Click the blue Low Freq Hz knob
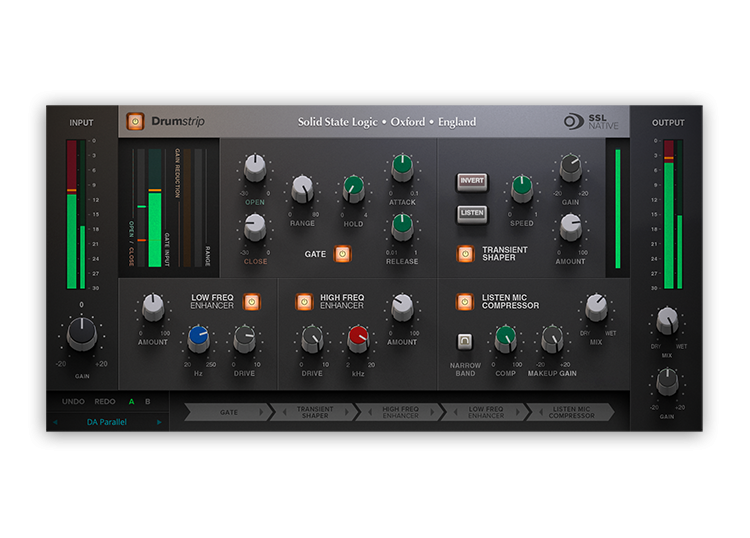Screen dimensions: 750x538 coord(198,339)
